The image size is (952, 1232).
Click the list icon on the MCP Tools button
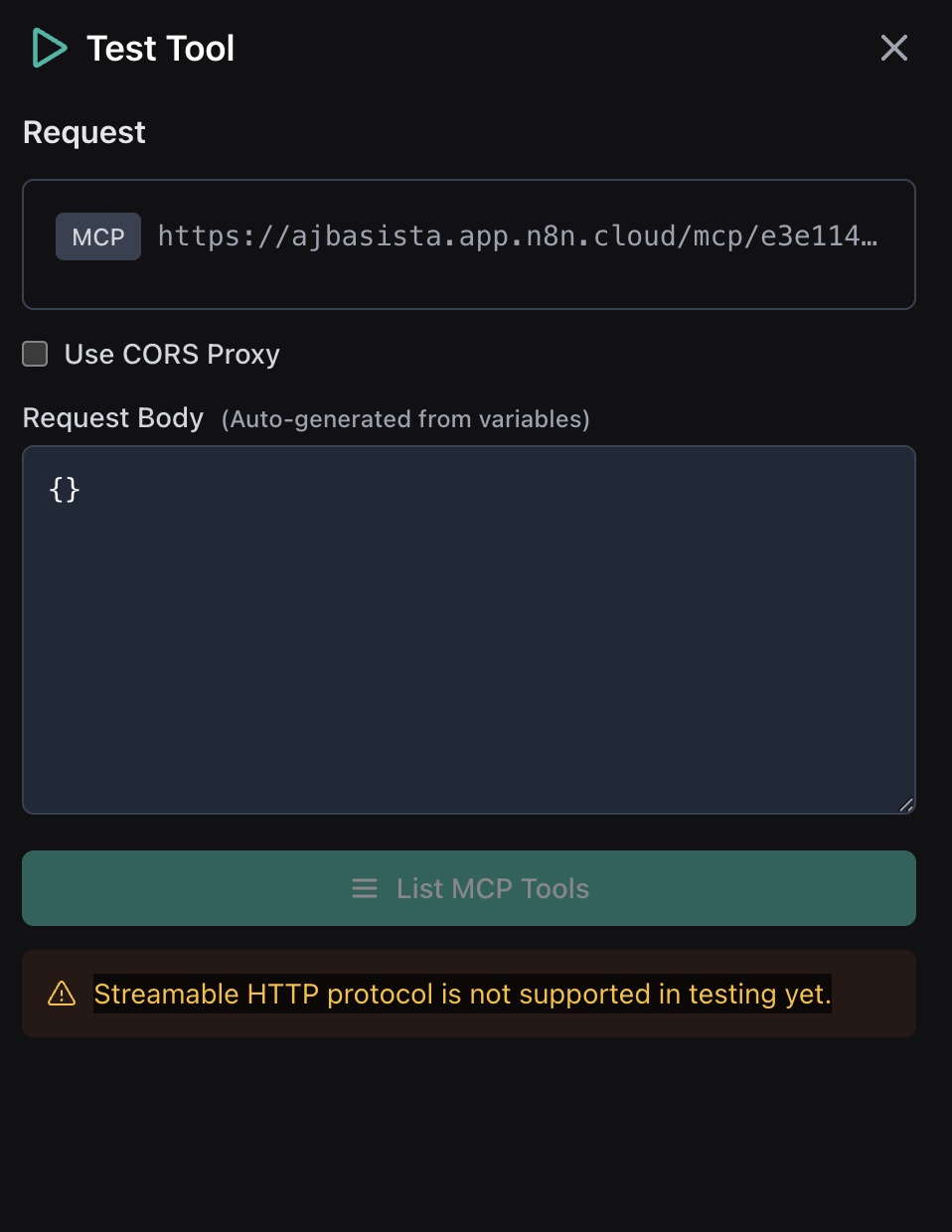point(365,888)
